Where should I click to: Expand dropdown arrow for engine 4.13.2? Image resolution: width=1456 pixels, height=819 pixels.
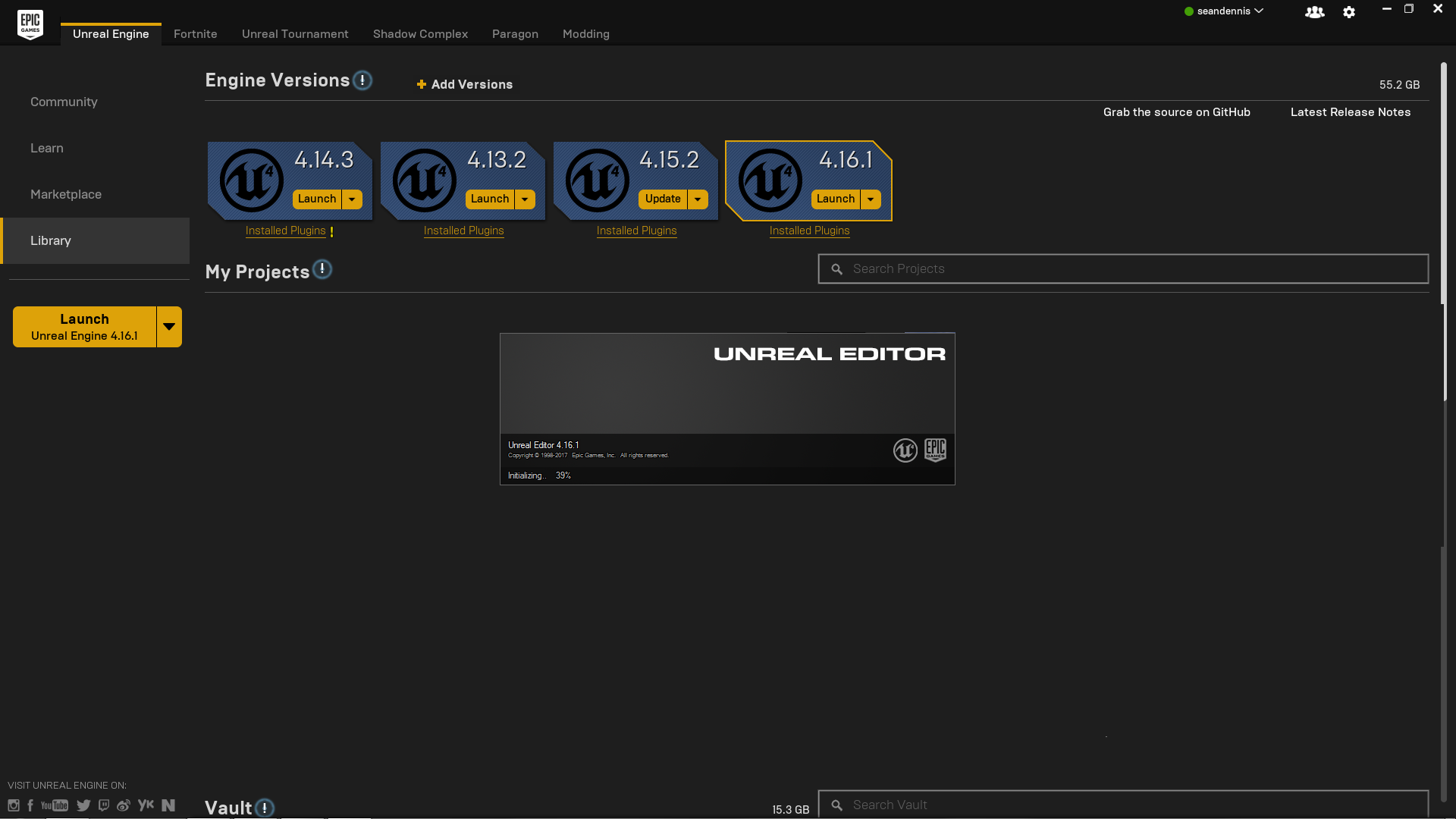click(525, 199)
